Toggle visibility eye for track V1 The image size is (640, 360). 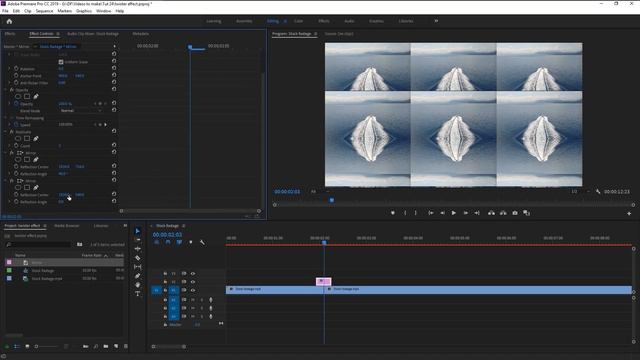(193, 290)
